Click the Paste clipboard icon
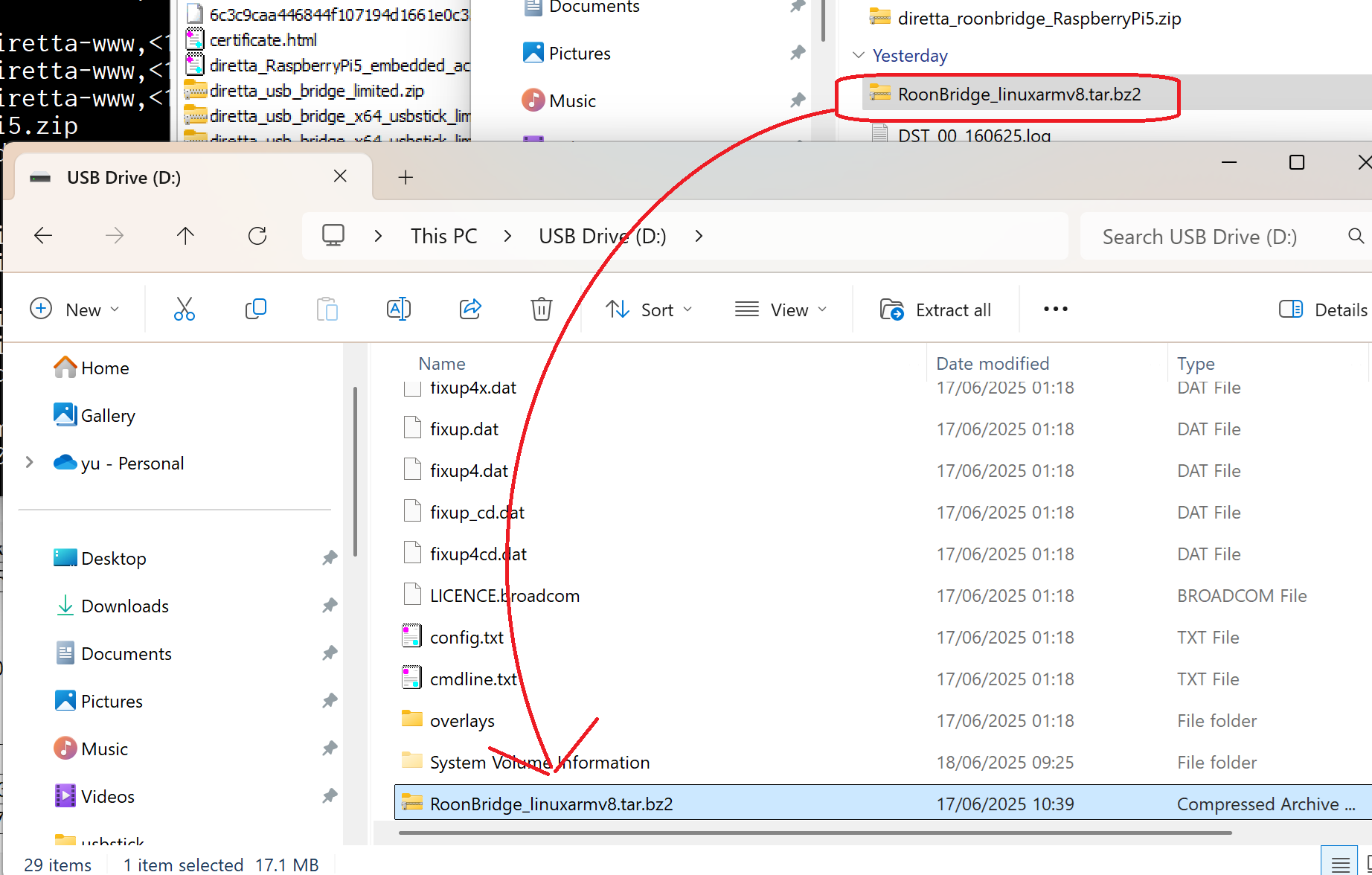Screen dimensions: 1372x875 click(x=327, y=310)
